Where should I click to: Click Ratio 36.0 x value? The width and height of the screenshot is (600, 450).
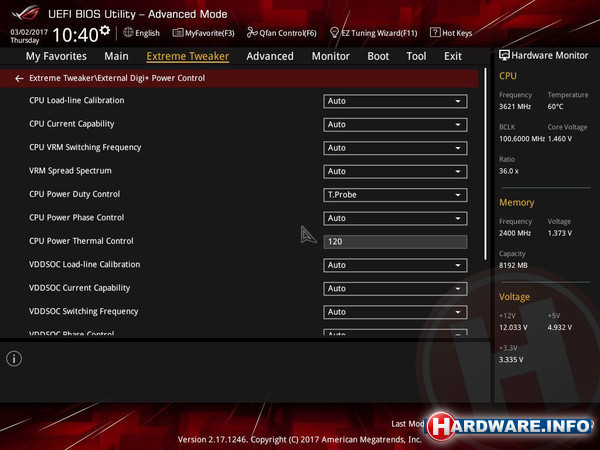coord(509,171)
